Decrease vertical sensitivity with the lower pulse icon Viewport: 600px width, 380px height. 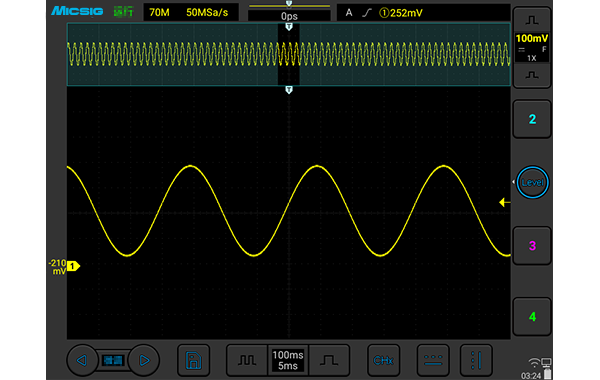(x=532, y=75)
